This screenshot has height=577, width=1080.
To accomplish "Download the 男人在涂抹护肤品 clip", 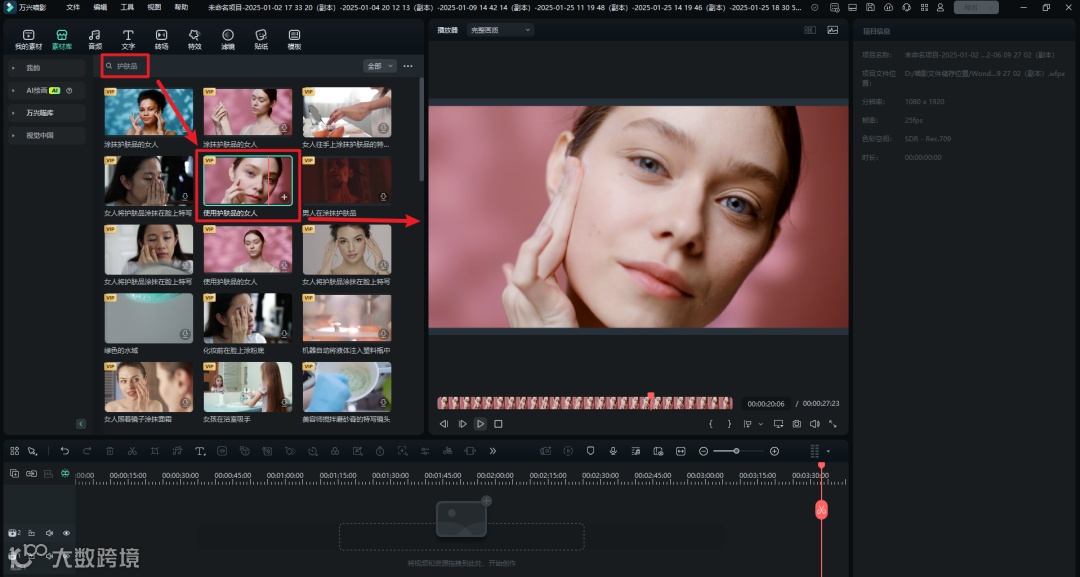I will [383, 197].
